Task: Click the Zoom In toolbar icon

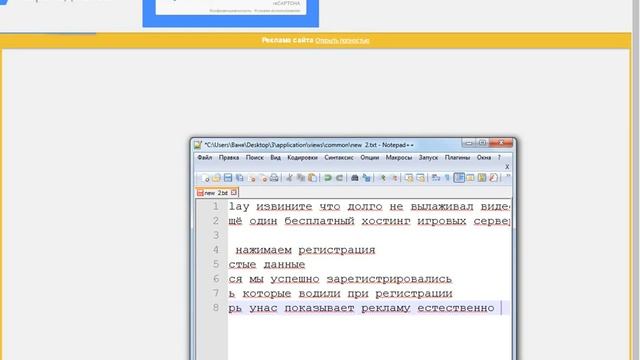Action: coord(383,178)
